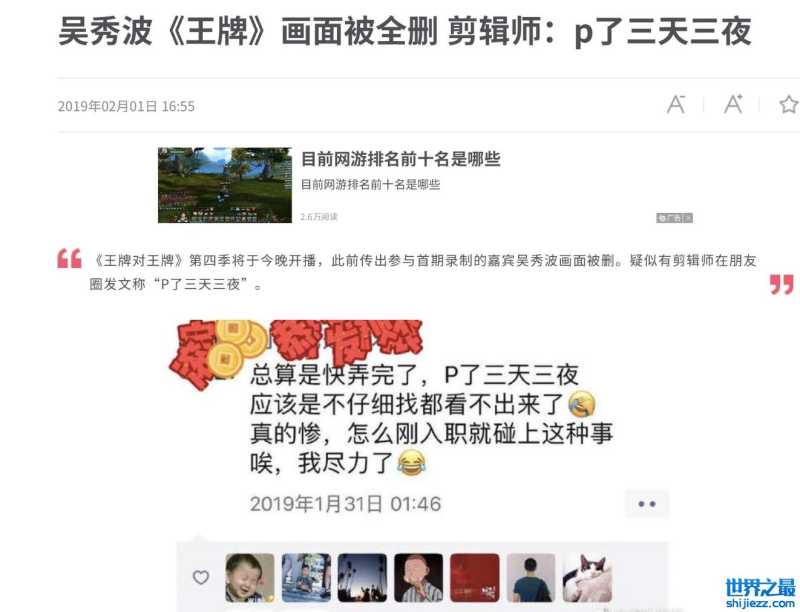Select the child photo avatar
This screenshot has height=612, width=800.
pyautogui.click(x=306, y=578)
